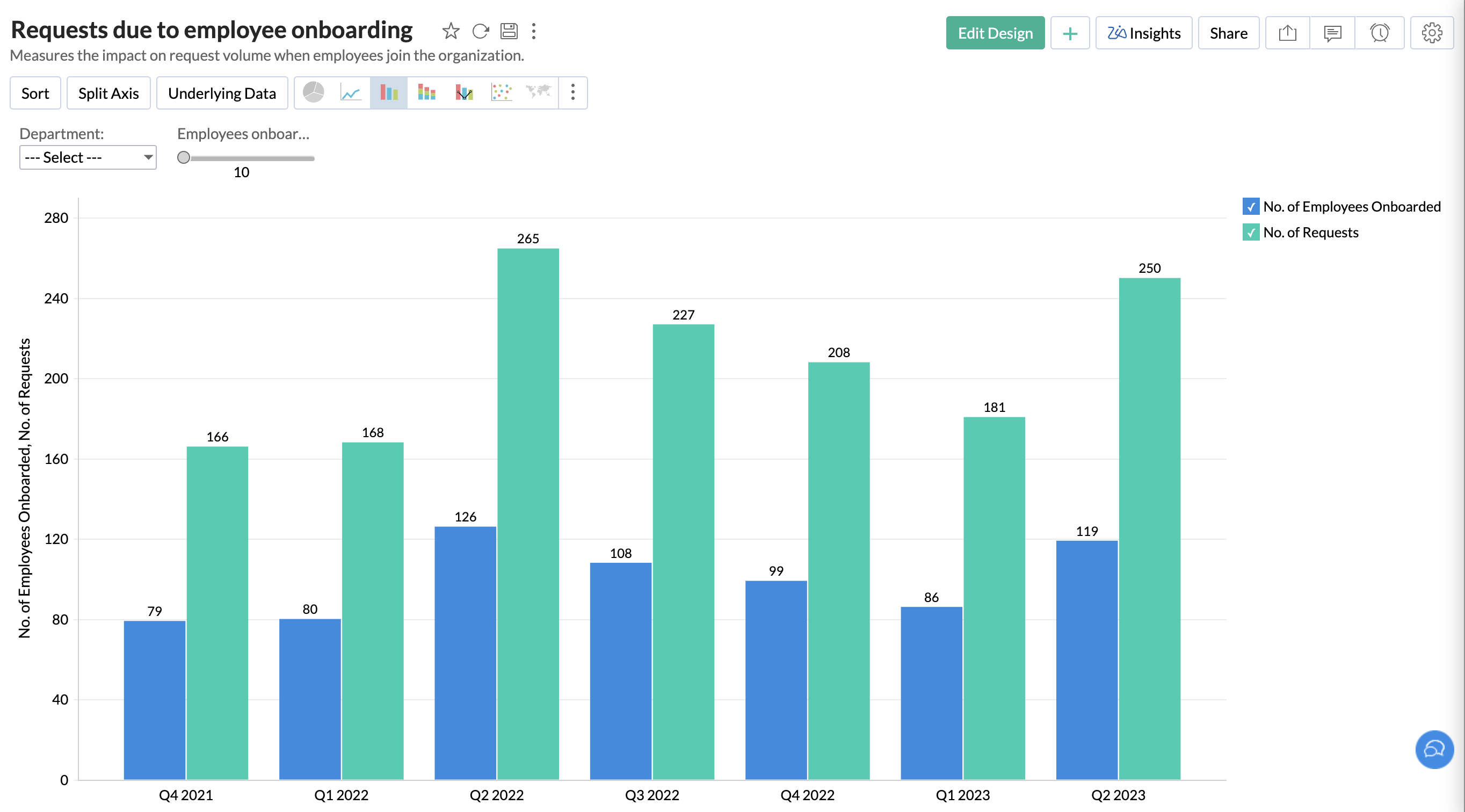The width and height of the screenshot is (1465, 812).
Task: Select the map chart type icon
Action: (538, 91)
